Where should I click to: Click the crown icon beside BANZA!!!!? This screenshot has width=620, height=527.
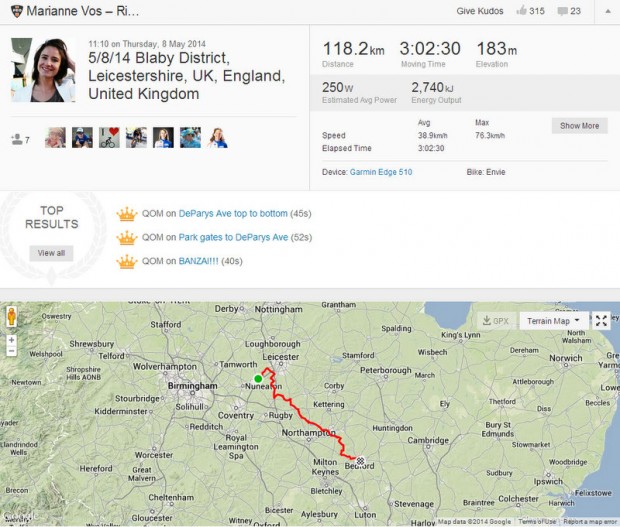[x=126, y=262]
